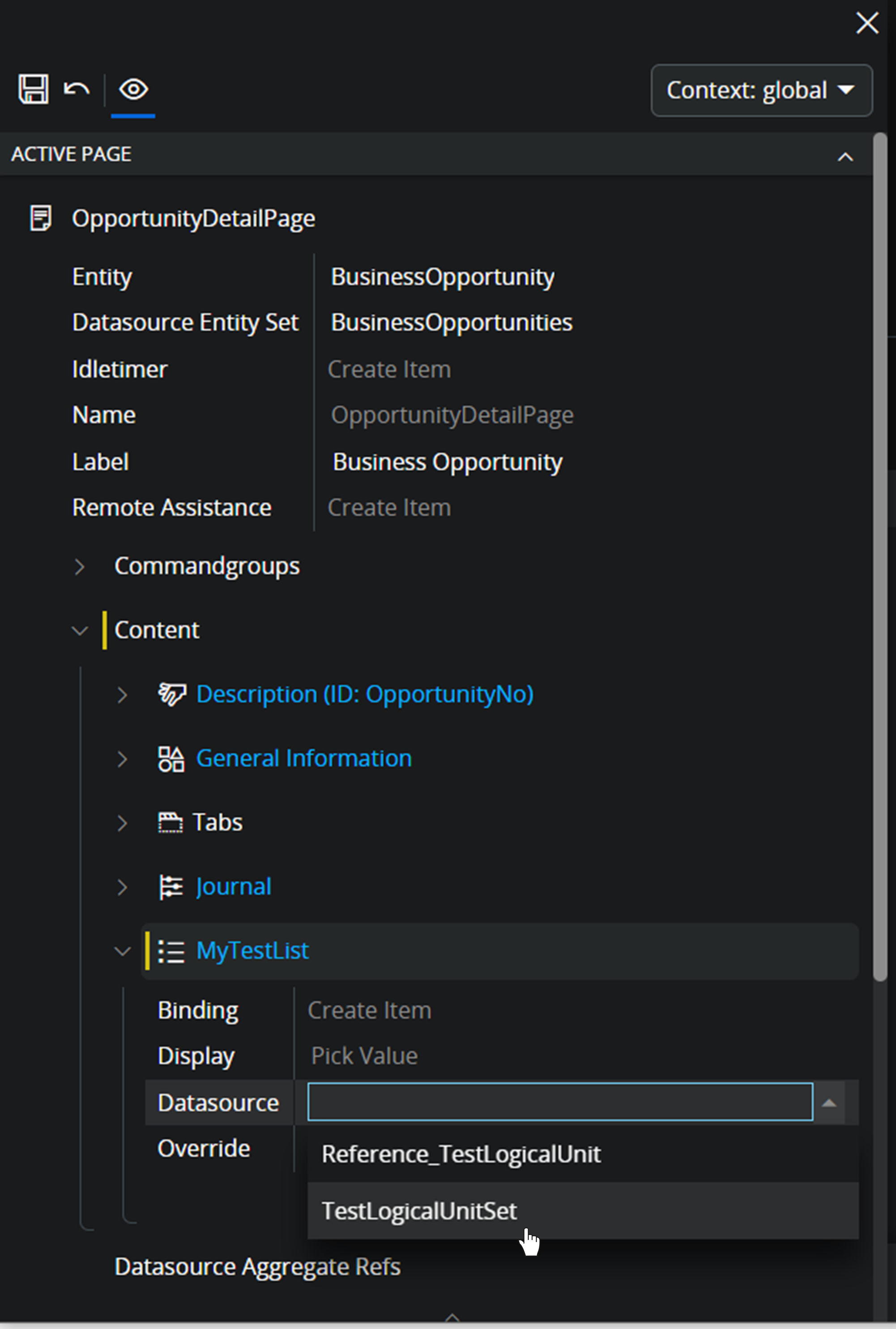The width and height of the screenshot is (896, 1329).
Task: Click Create Item for Idletimer
Action: (x=389, y=369)
